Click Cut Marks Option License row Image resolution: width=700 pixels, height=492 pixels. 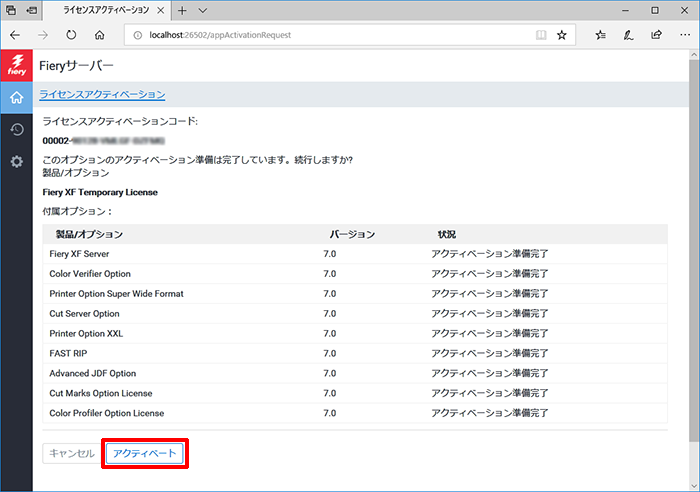(x=355, y=393)
